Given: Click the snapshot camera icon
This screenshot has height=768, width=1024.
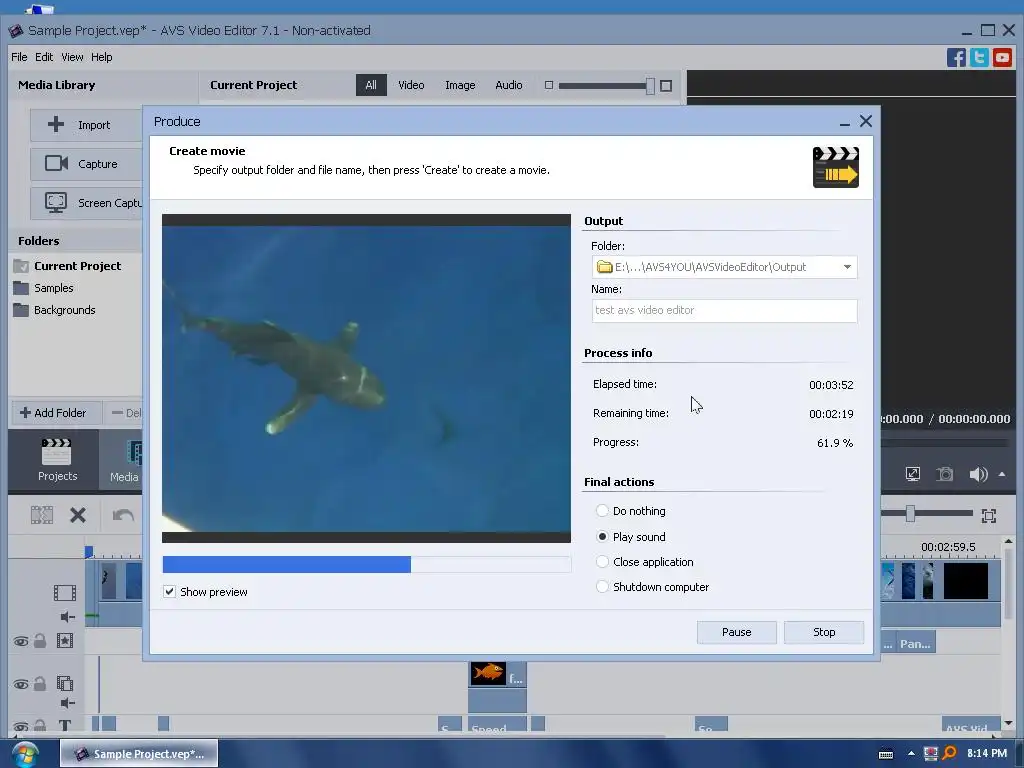Looking at the screenshot, I should 944,474.
